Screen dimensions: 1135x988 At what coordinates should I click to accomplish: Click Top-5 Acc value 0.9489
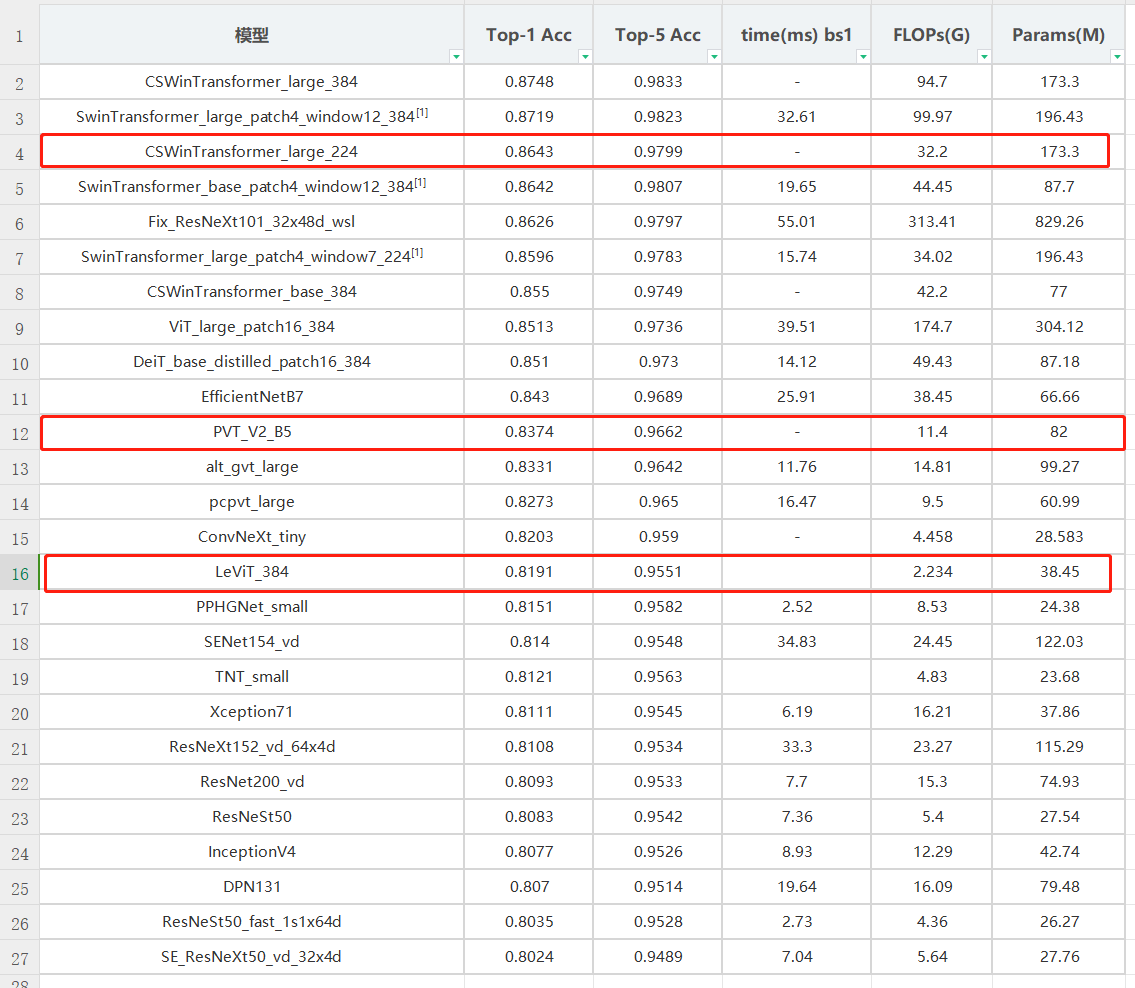658,957
